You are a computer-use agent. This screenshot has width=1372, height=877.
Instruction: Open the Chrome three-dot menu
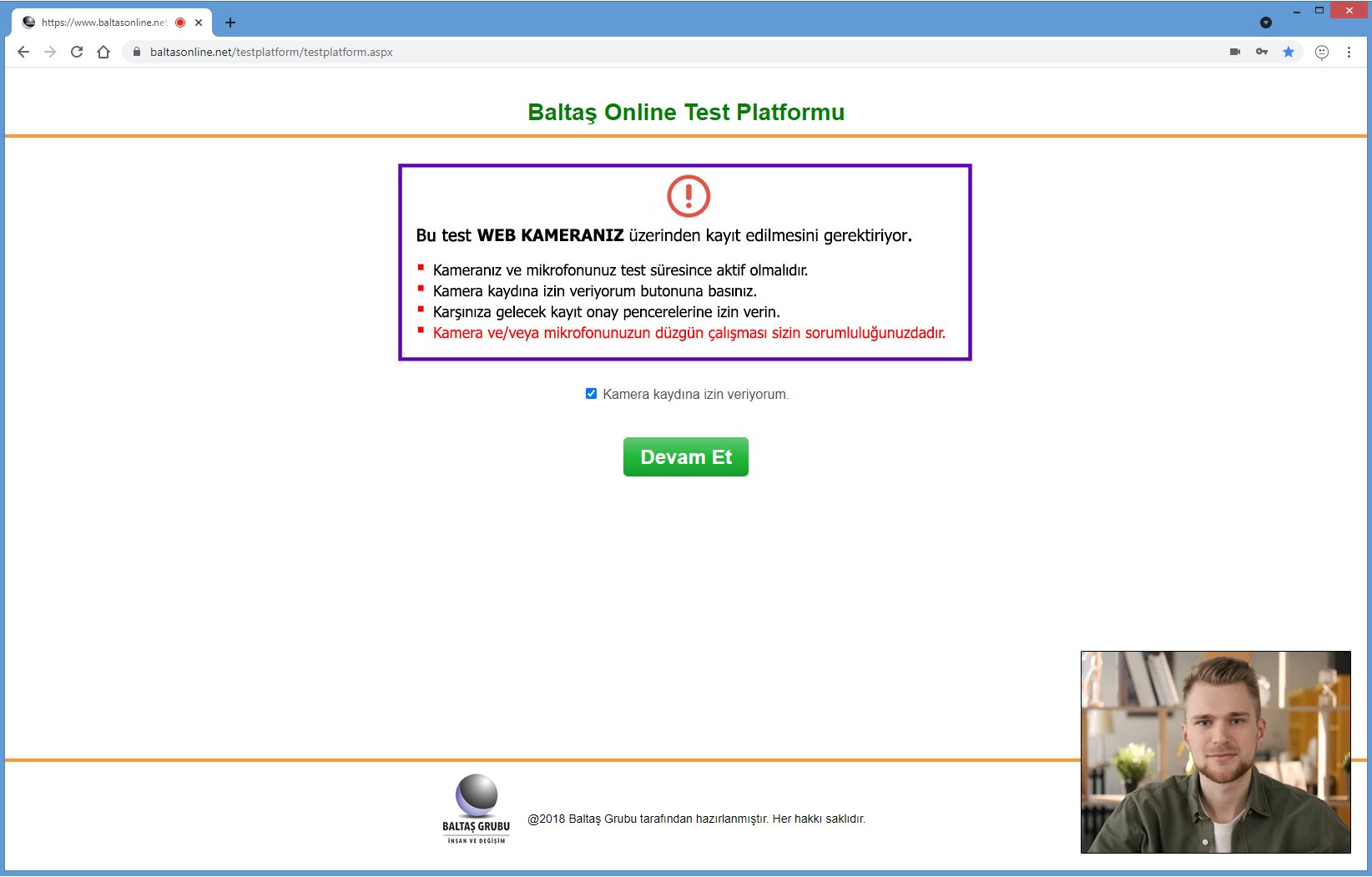(1349, 52)
